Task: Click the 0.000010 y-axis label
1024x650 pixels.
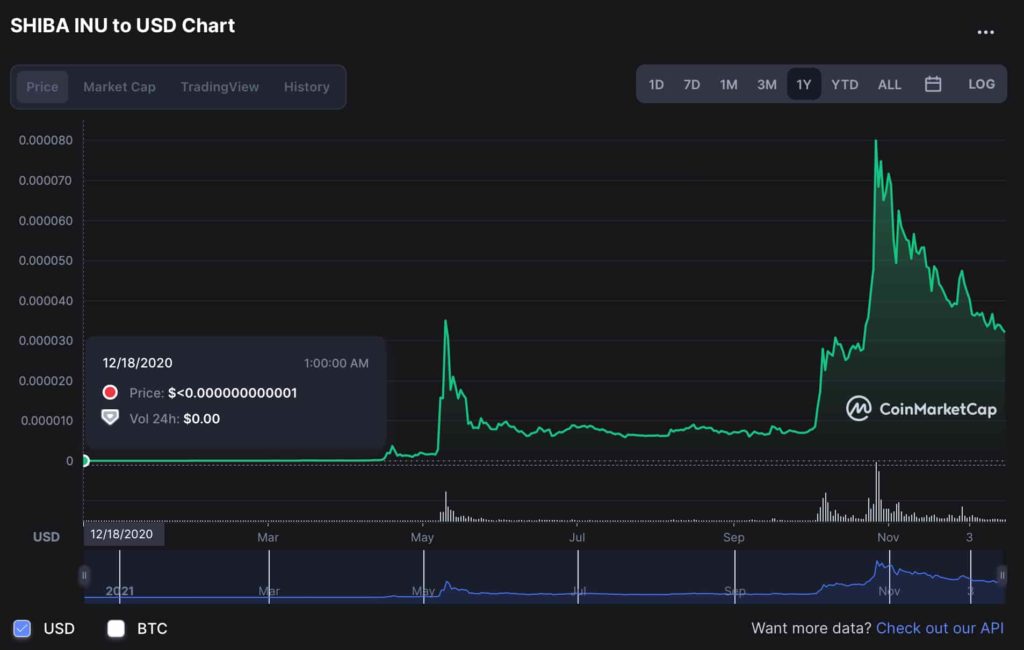Action: click(x=47, y=421)
